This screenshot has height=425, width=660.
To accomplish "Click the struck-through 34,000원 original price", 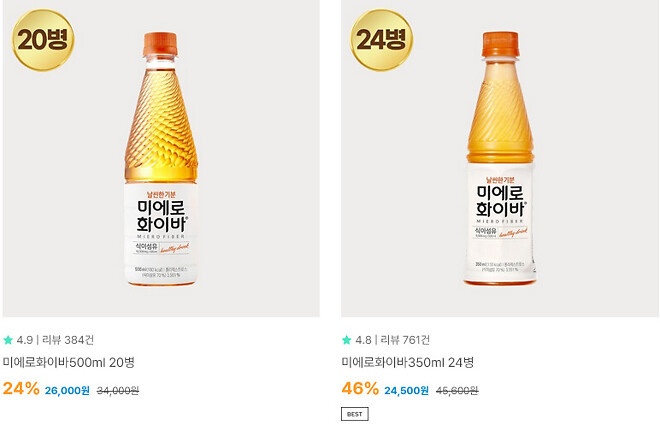I will [x=118, y=391].
